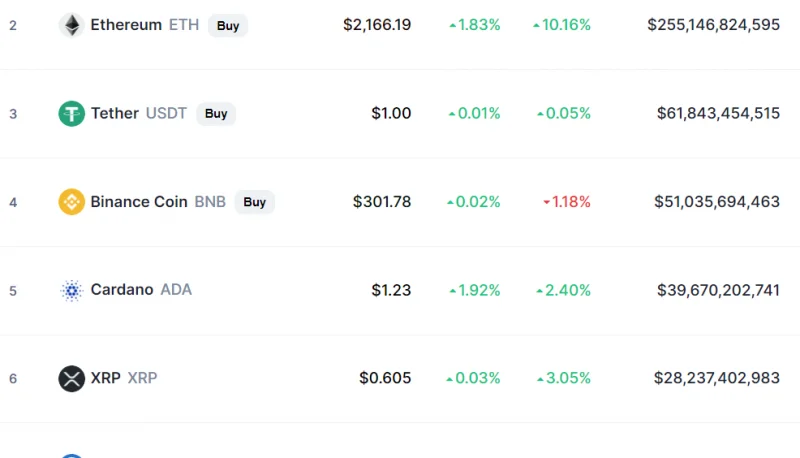Open the Binance Coin name link
The width and height of the screenshot is (800, 458).
(x=139, y=201)
